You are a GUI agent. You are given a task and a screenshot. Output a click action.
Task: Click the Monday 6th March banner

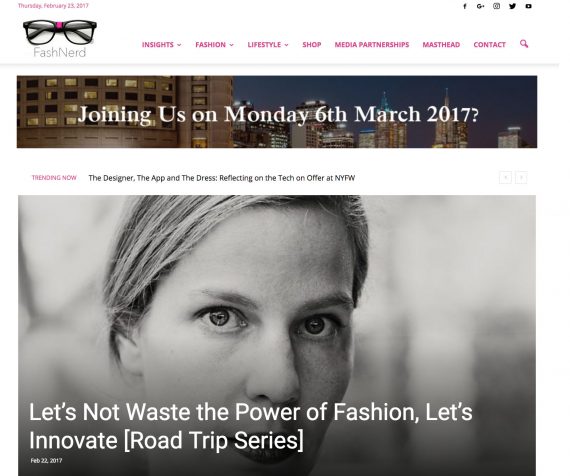277,112
